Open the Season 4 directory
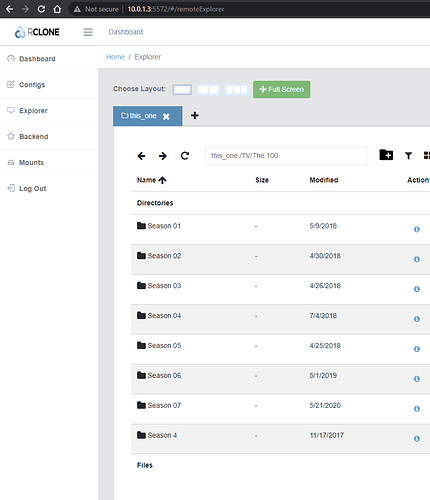Screen dimensions: 430x500 point(162,435)
